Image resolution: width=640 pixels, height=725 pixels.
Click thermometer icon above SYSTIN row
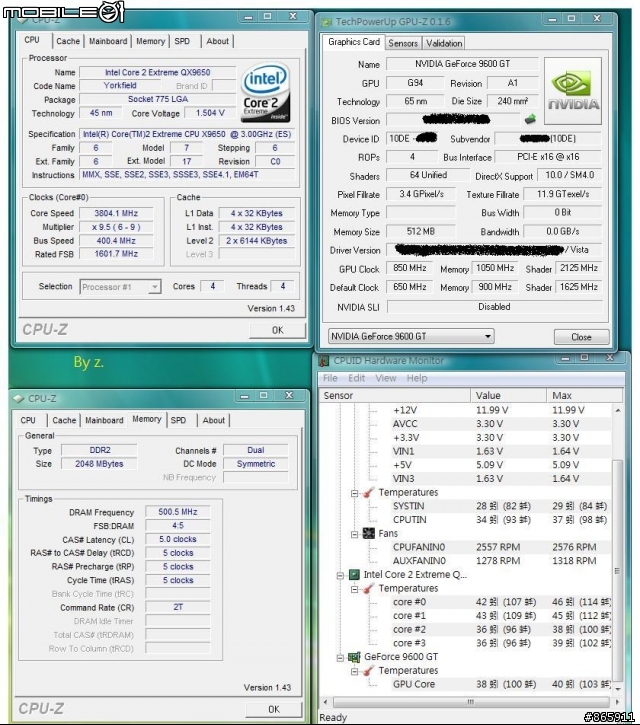(x=369, y=492)
